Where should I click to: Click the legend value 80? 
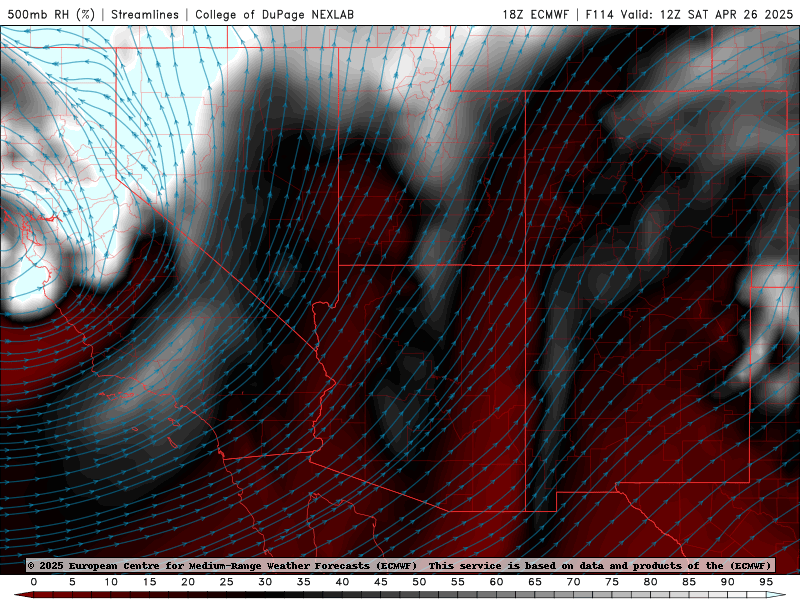(x=650, y=582)
